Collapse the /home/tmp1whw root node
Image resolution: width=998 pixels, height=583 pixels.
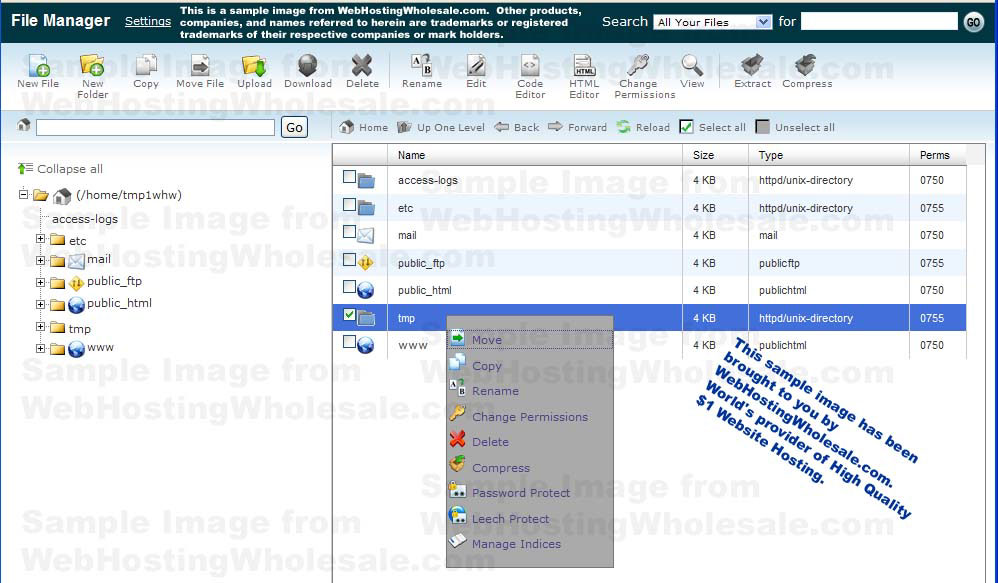(24, 194)
